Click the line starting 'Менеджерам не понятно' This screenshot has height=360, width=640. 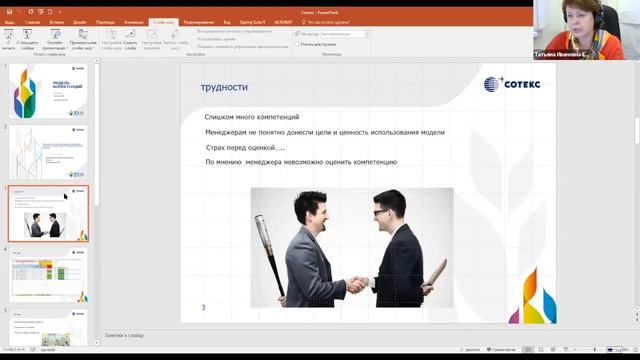point(325,132)
